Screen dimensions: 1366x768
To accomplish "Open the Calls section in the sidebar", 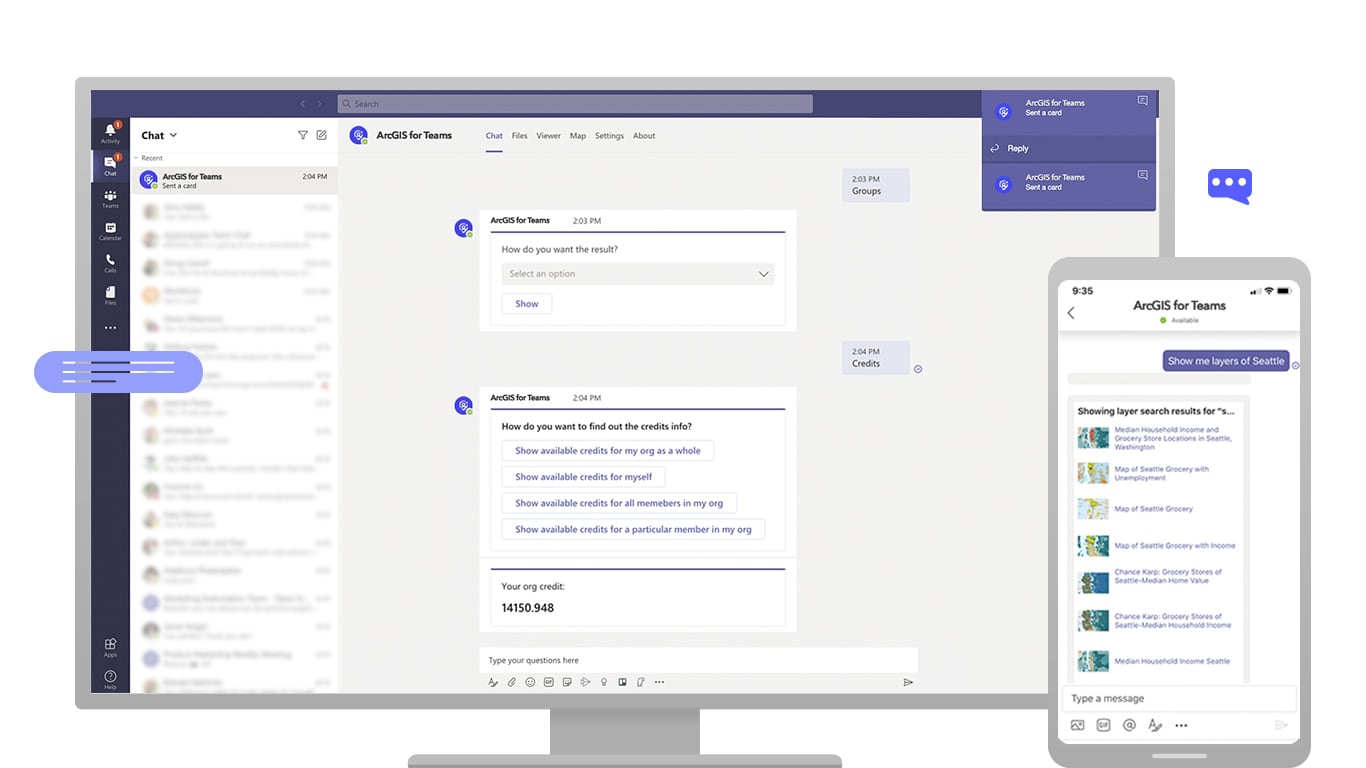I will click(x=110, y=263).
